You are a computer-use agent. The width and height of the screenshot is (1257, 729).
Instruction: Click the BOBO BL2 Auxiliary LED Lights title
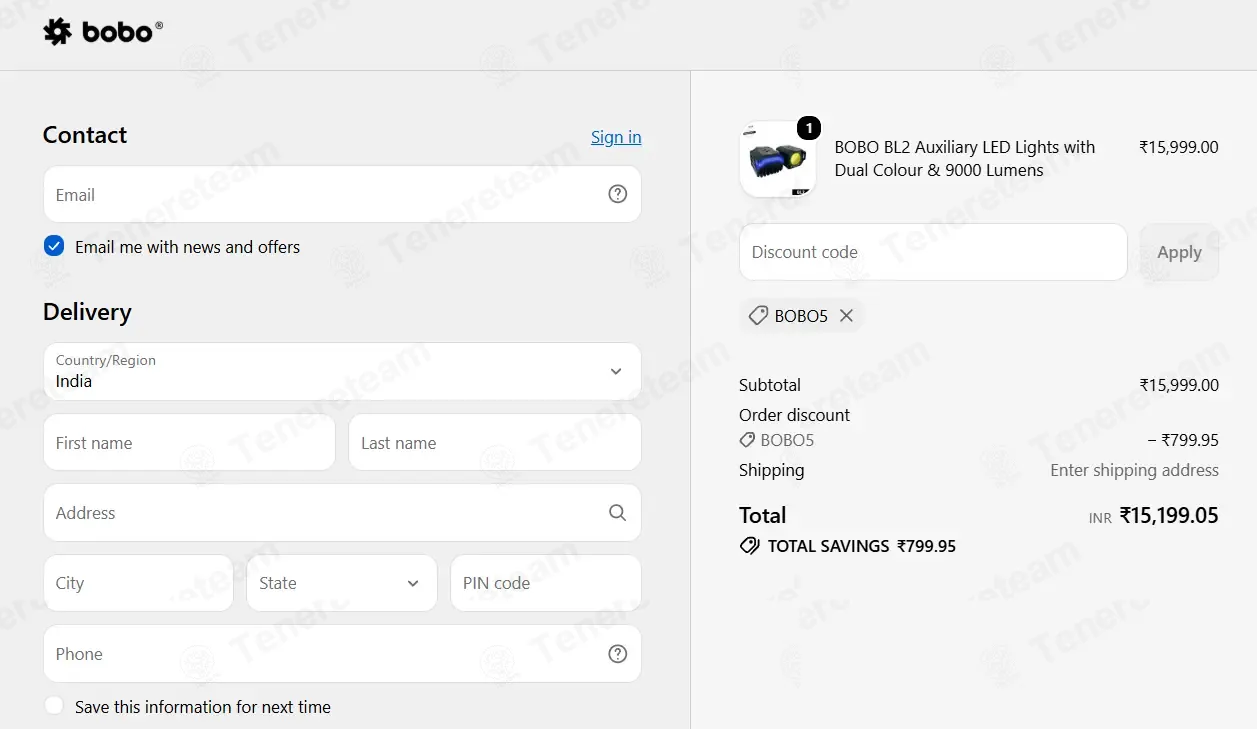point(964,158)
